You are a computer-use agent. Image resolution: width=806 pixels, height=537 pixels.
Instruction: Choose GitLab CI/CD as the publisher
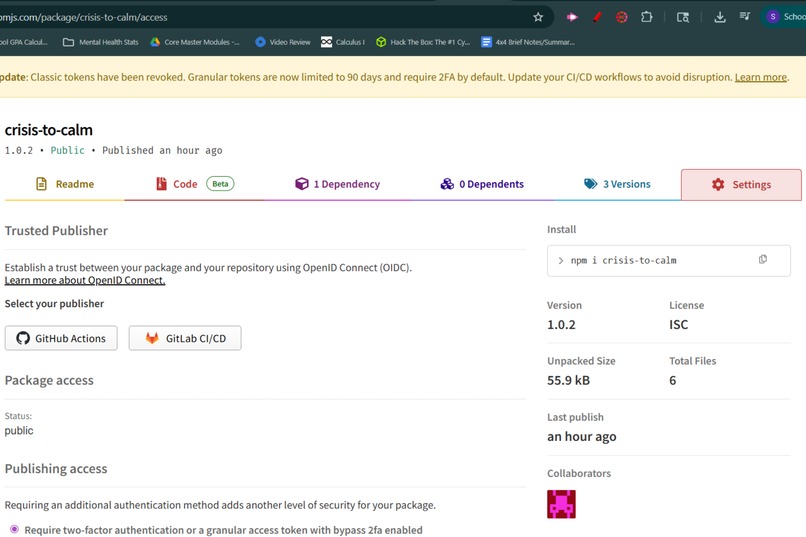pyautogui.click(x=185, y=338)
